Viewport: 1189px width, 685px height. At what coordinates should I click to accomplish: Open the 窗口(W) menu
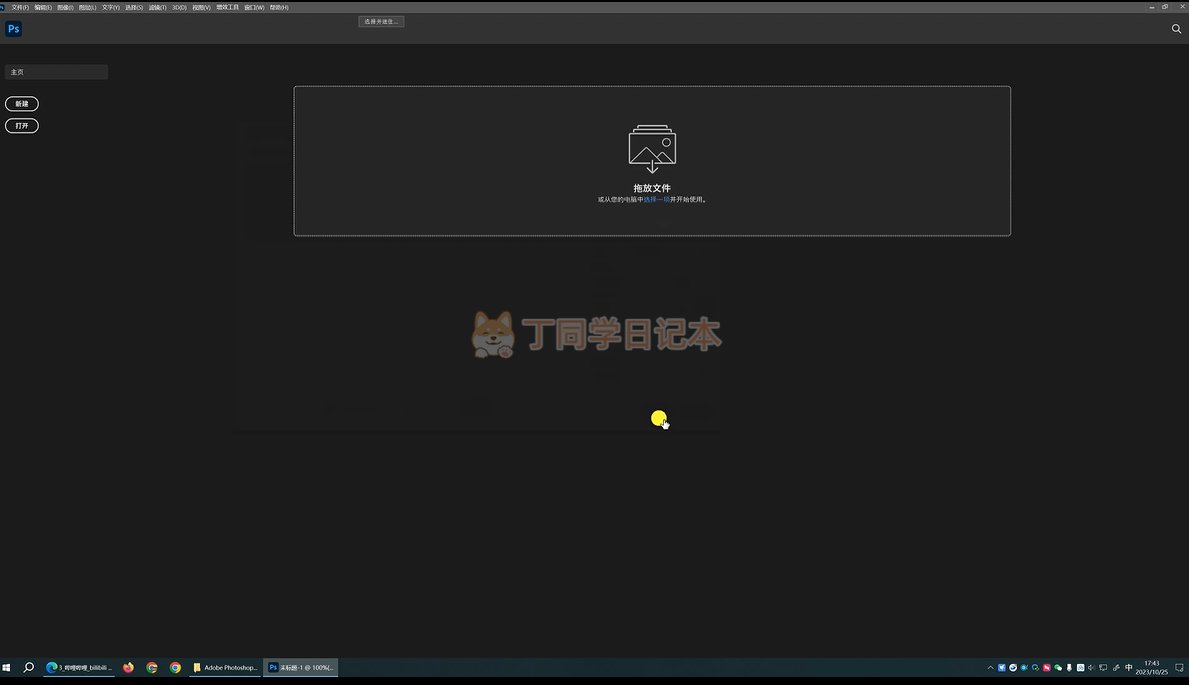point(254,8)
